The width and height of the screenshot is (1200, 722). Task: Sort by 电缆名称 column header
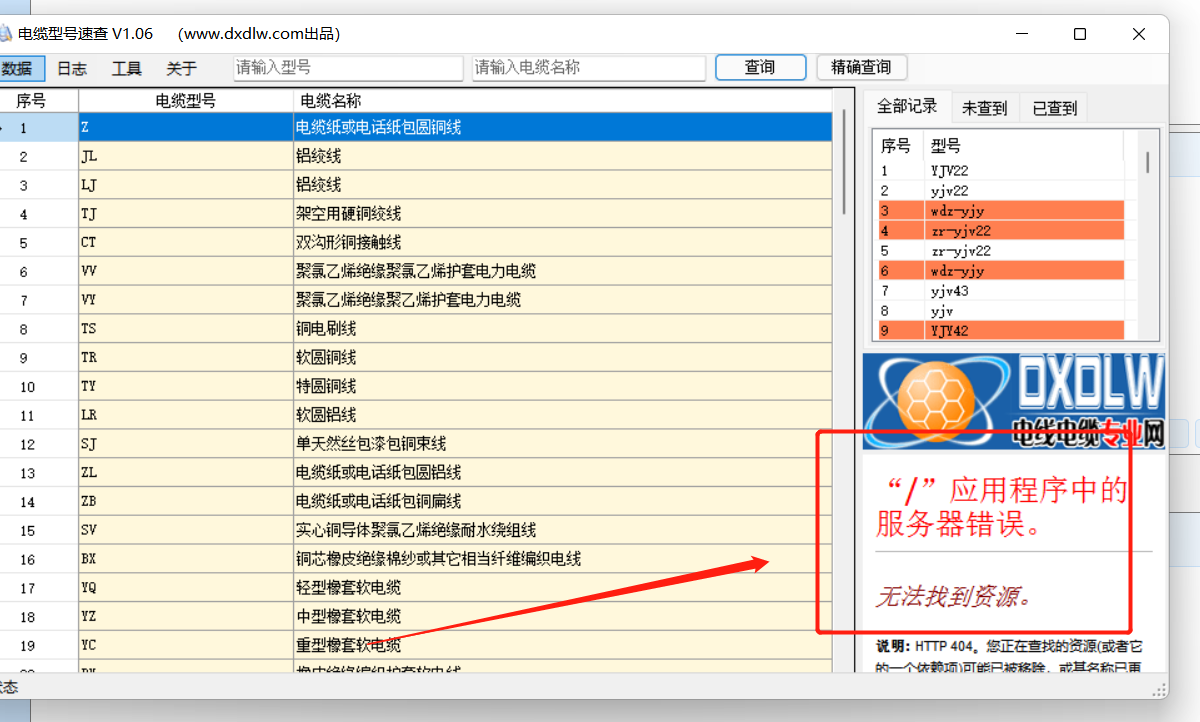(560, 100)
